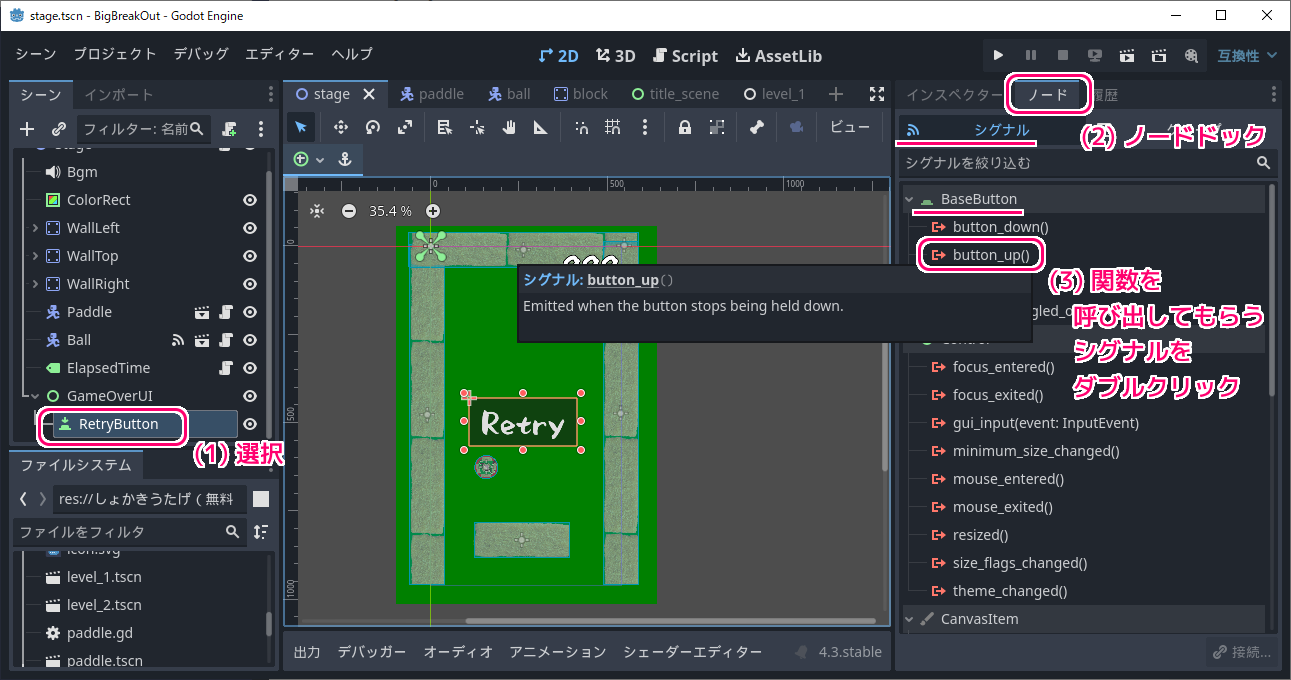Click the group selected nodes icon
Image resolution: width=1291 pixels, height=680 pixels.
[x=717, y=127]
